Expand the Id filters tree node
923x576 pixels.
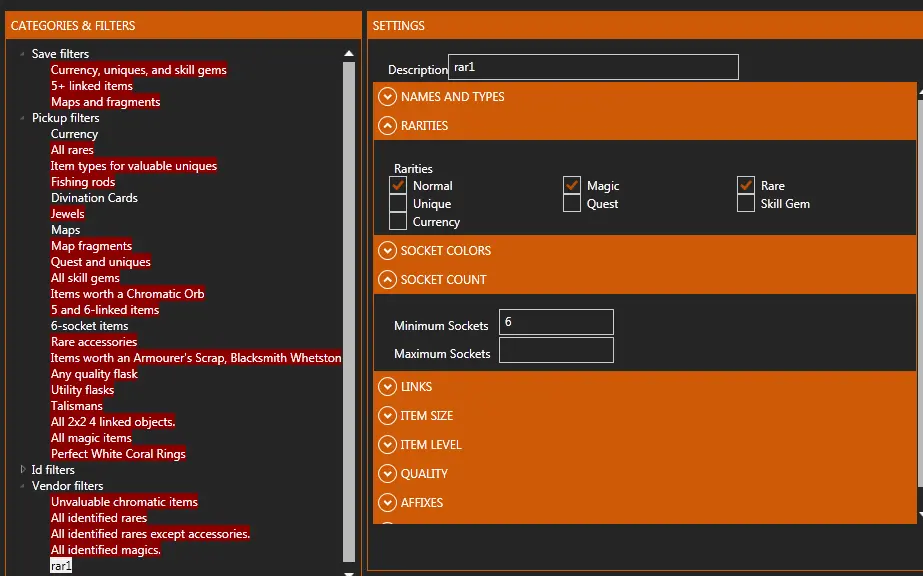(22, 470)
